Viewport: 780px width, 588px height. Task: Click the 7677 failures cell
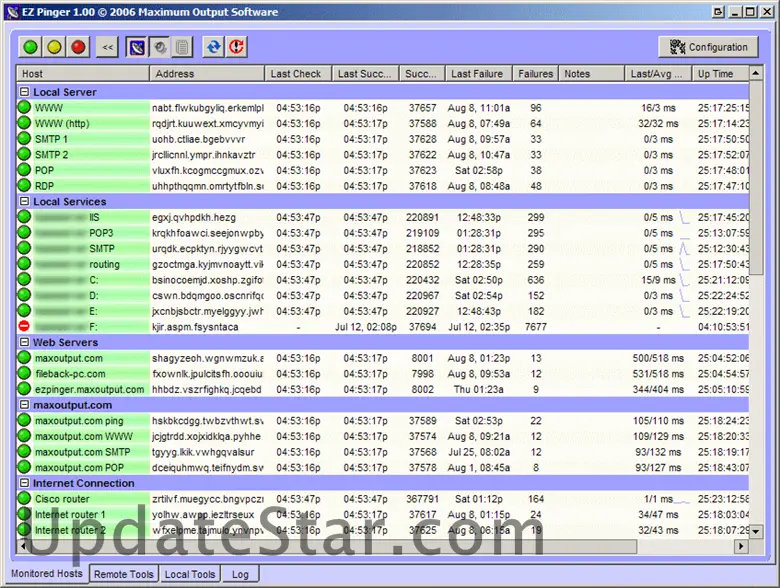click(x=536, y=327)
